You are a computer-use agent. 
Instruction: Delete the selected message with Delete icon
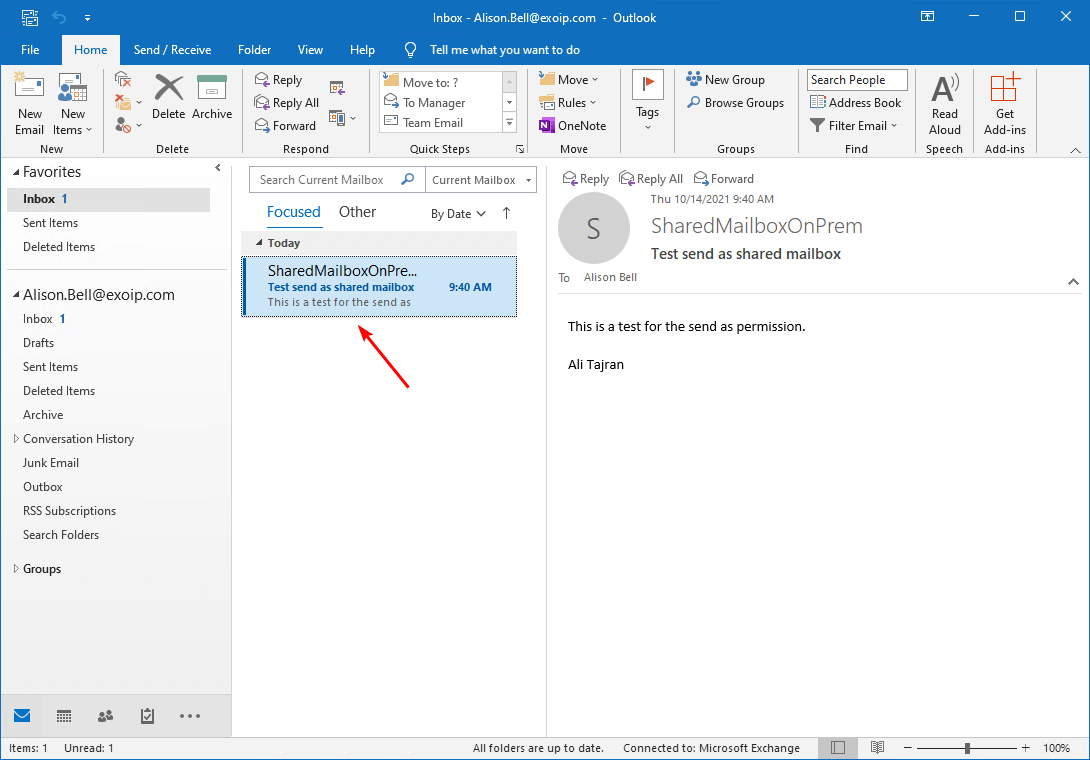168,97
